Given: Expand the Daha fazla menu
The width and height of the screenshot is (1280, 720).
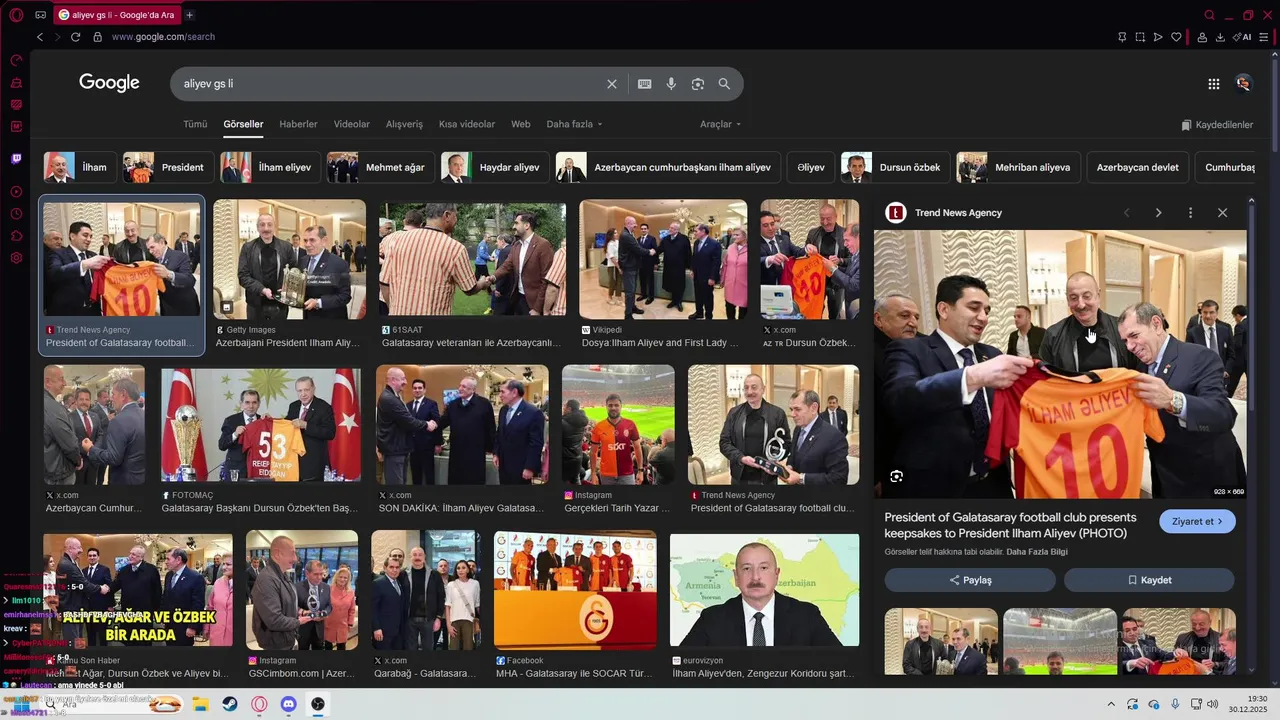Looking at the screenshot, I should coord(574,124).
